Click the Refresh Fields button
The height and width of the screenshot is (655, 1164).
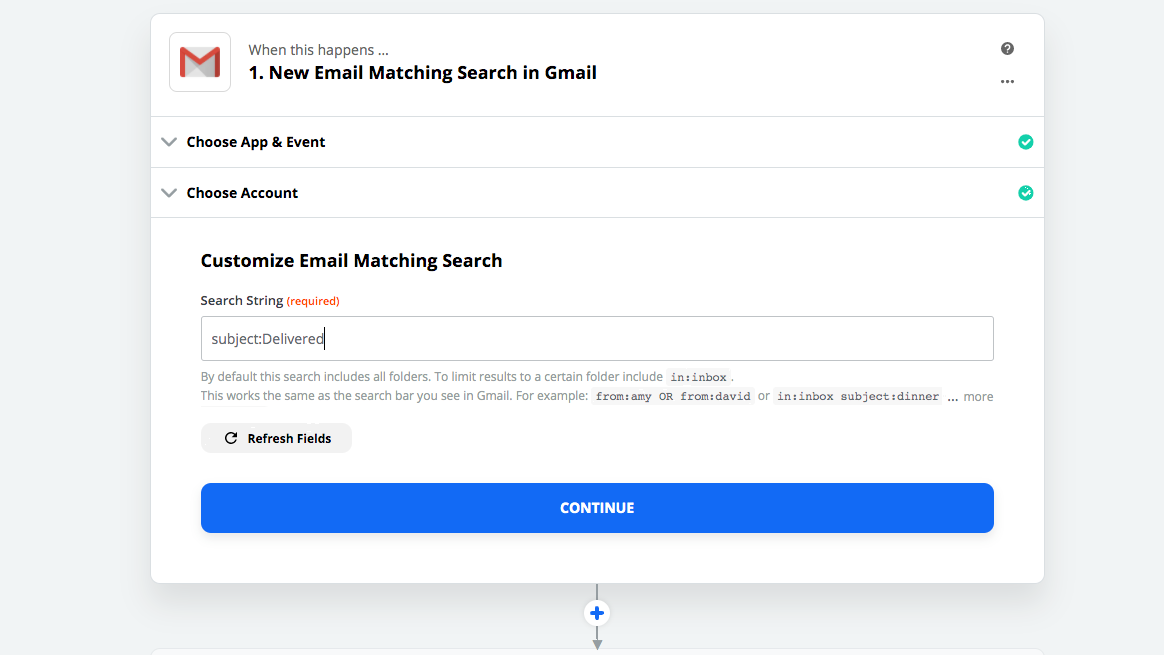click(276, 438)
